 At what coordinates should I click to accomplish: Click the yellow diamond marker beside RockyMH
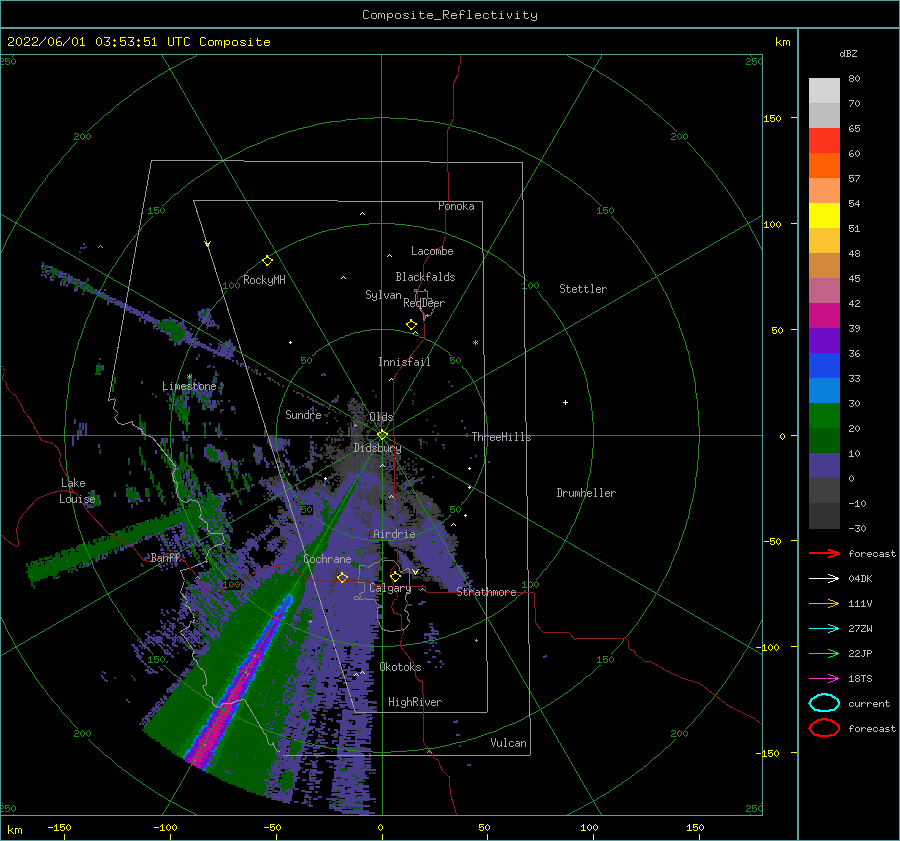[x=267, y=261]
